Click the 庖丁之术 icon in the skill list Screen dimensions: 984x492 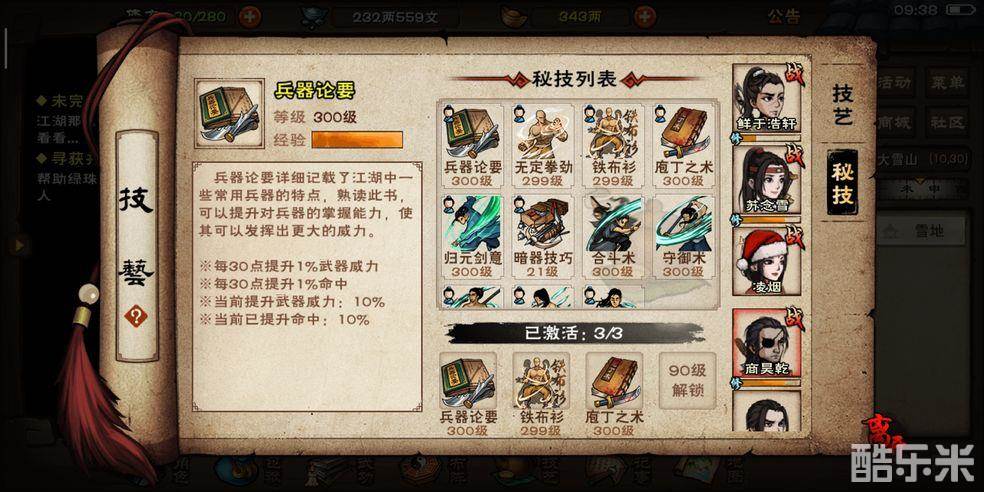tap(683, 145)
